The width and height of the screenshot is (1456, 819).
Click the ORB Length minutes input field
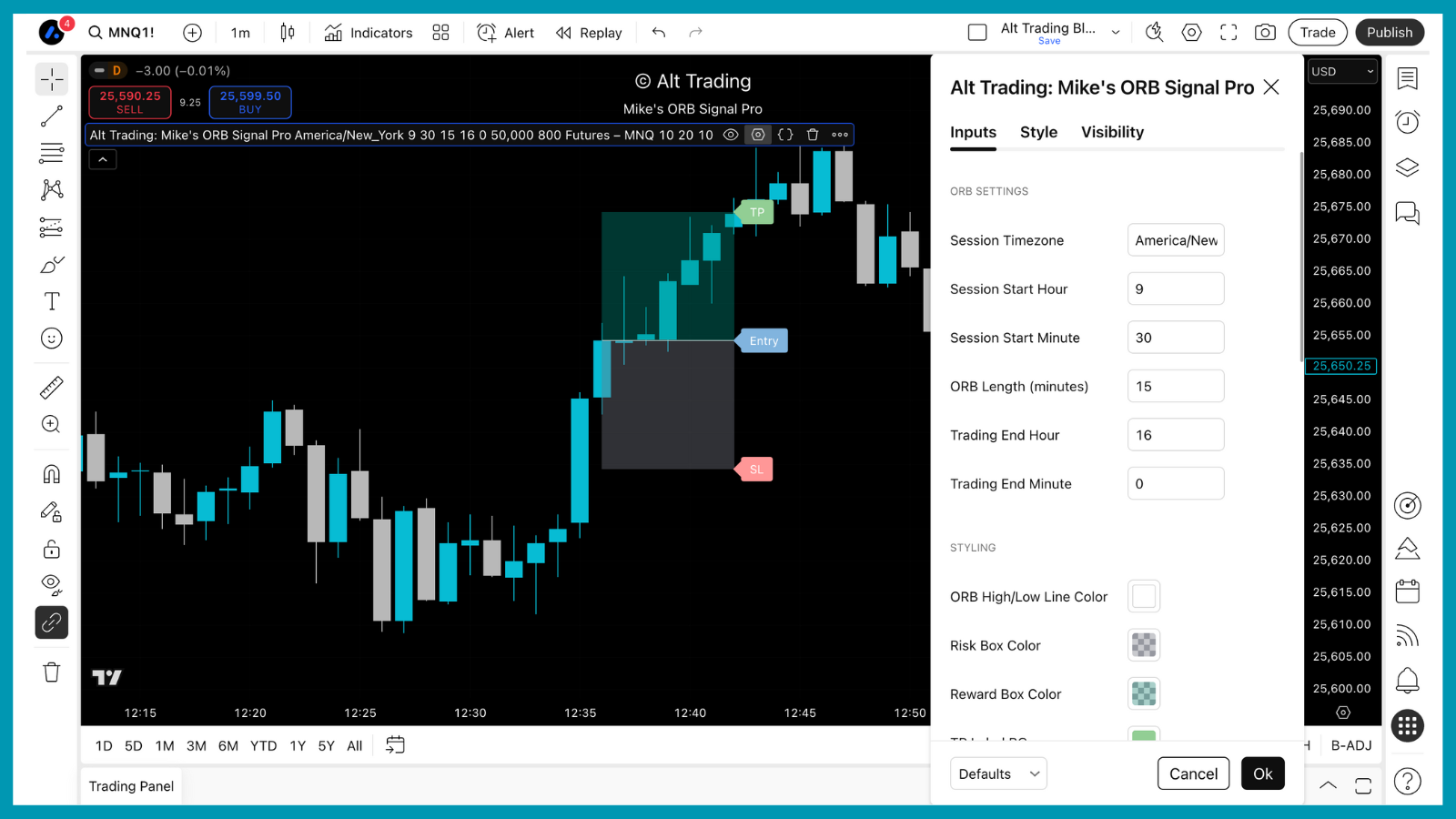(1176, 386)
